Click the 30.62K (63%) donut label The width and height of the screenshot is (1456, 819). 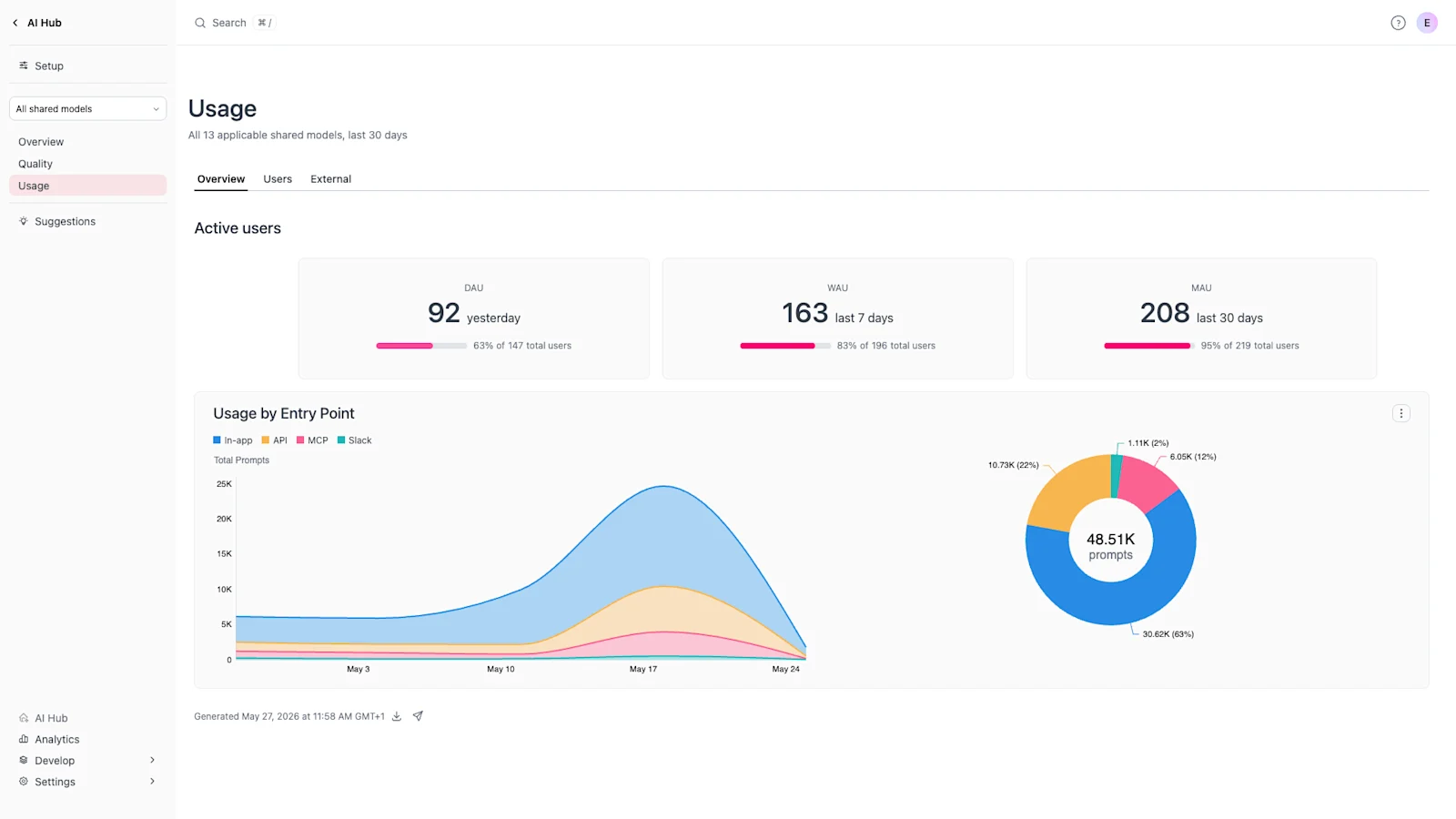[1168, 634]
